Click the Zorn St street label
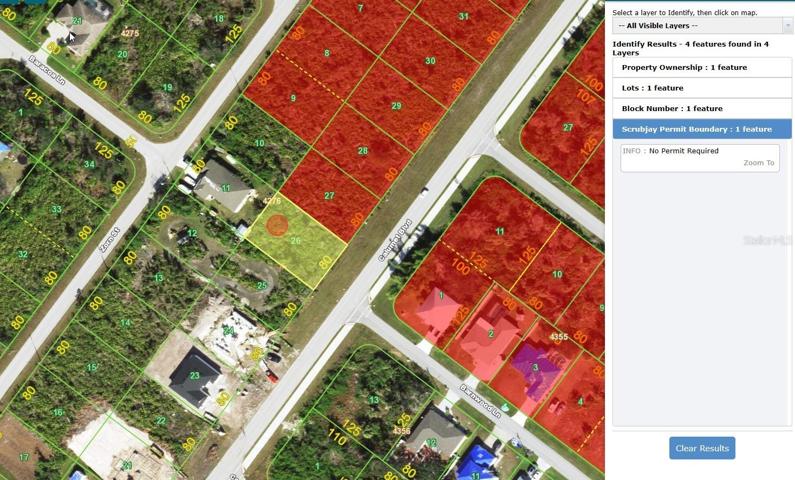 pos(109,239)
